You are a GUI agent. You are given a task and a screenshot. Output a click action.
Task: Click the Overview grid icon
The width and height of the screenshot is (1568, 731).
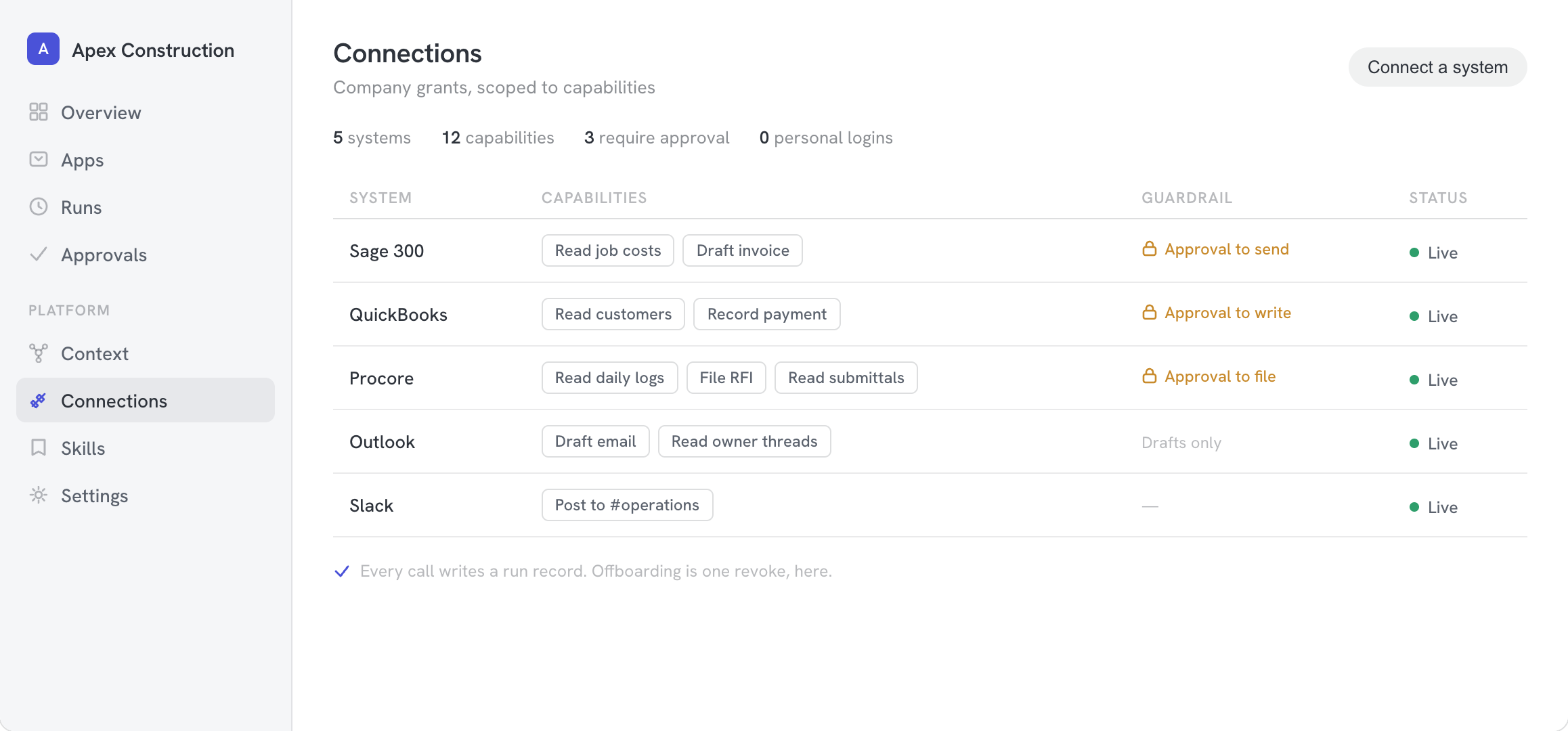[39, 112]
